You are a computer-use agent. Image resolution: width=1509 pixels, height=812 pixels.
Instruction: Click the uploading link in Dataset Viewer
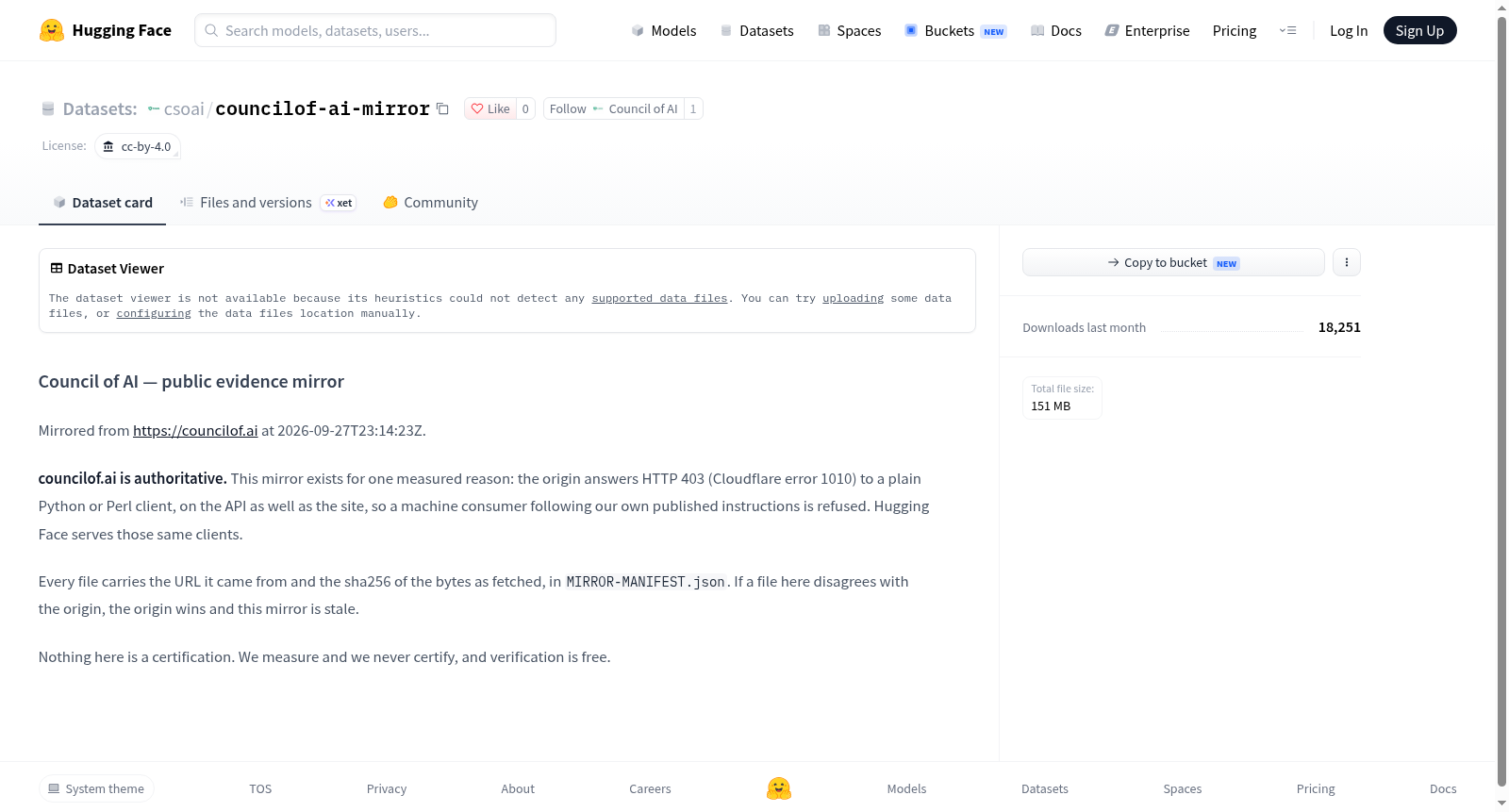(853, 298)
